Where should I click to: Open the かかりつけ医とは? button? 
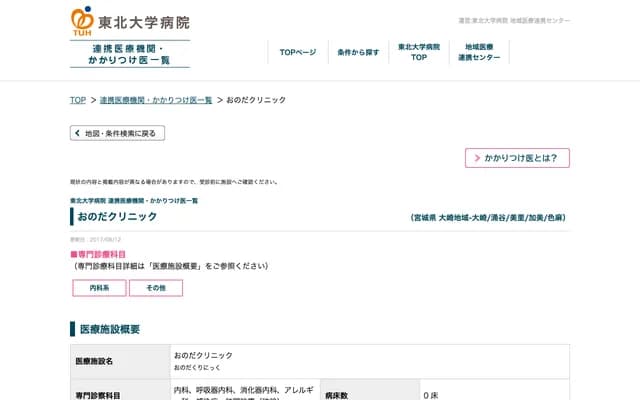(x=517, y=158)
